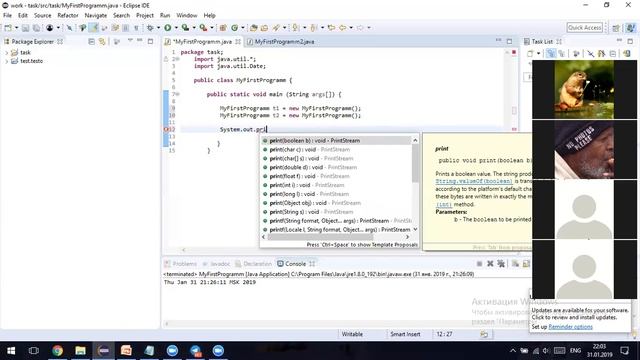The width and height of the screenshot is (640, 360).
Task: Click the Last Edit Location arrow icon
Action: (x=331, y=28)
